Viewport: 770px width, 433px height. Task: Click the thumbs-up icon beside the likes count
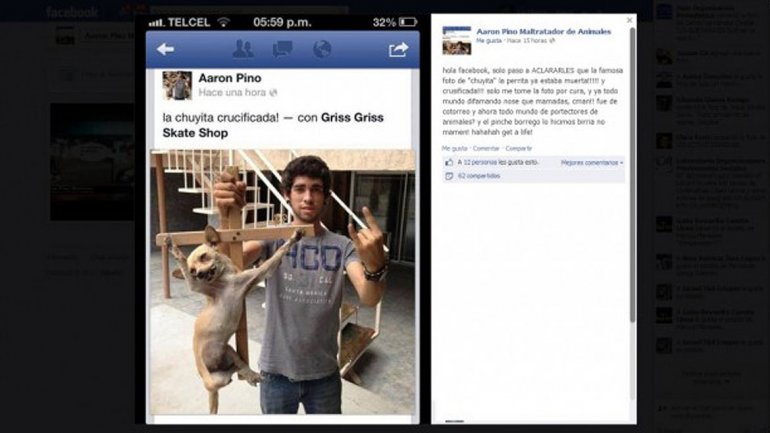click(449, 162)
